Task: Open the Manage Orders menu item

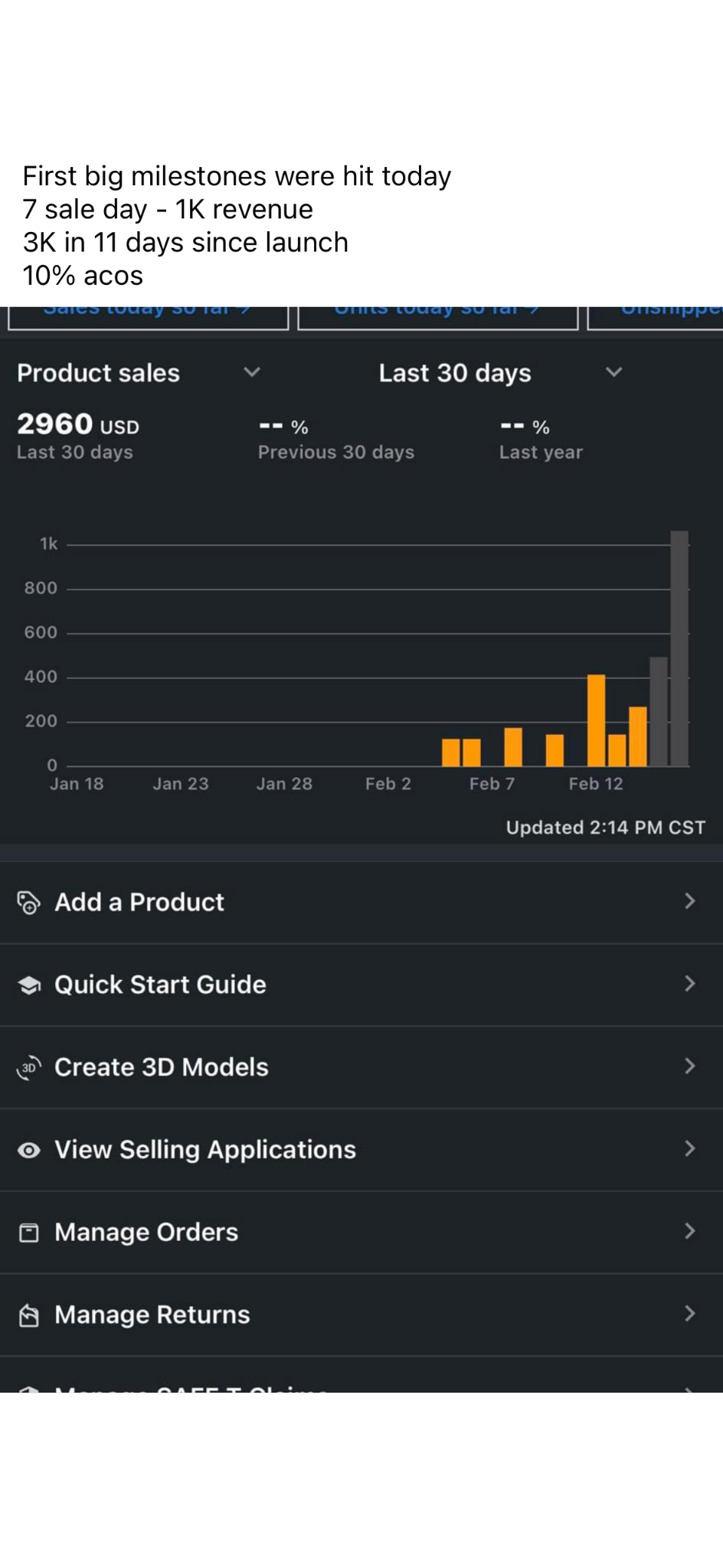Action: pos(146,1233)
